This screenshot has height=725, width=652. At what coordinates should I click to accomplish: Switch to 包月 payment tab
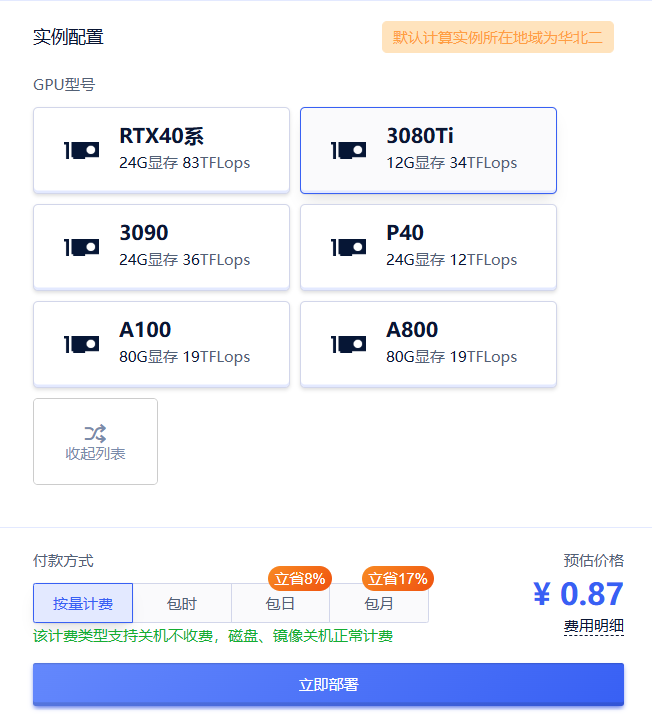[x=379, y=603]
